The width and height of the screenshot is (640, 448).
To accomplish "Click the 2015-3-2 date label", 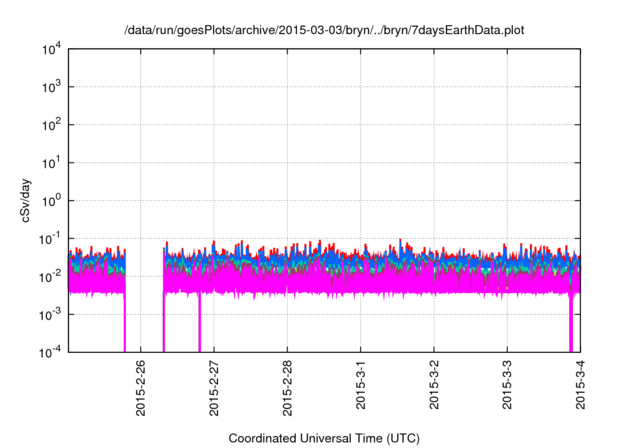I will (433, 384).
